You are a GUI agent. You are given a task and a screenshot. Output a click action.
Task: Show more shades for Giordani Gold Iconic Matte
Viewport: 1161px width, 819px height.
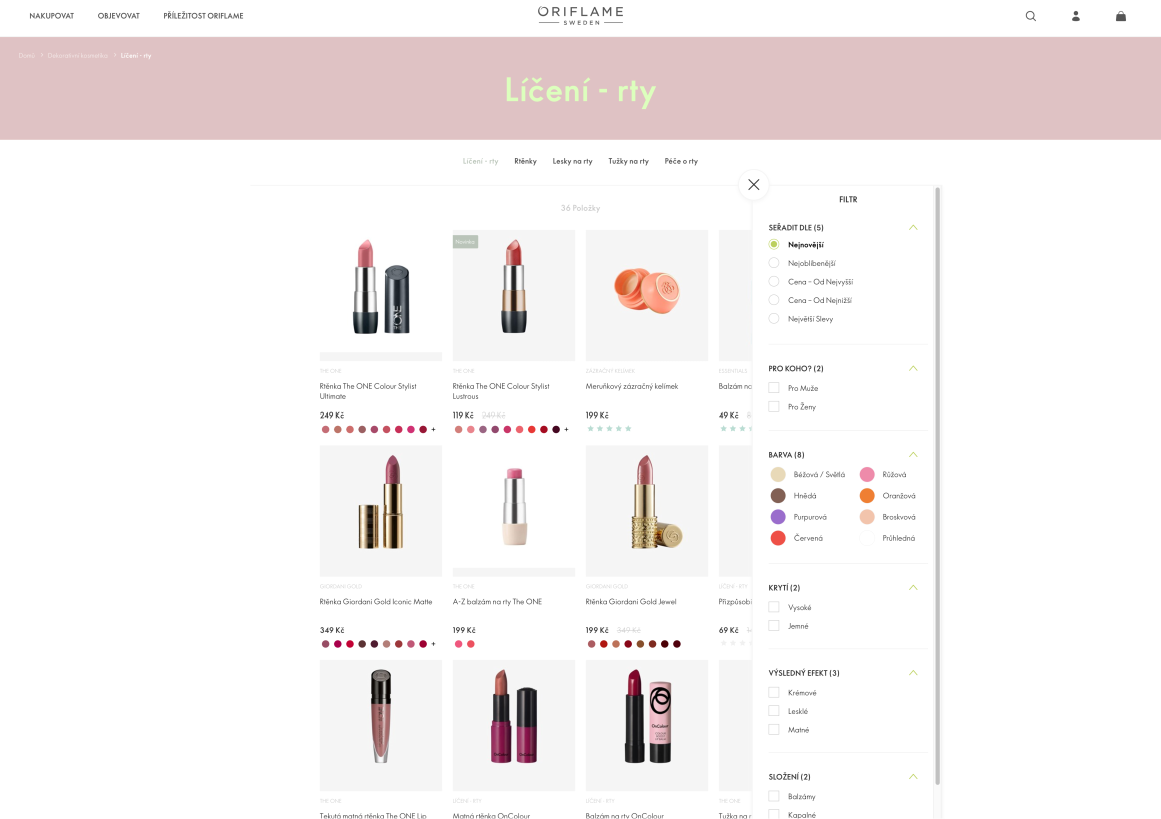[x=434, y=644]
